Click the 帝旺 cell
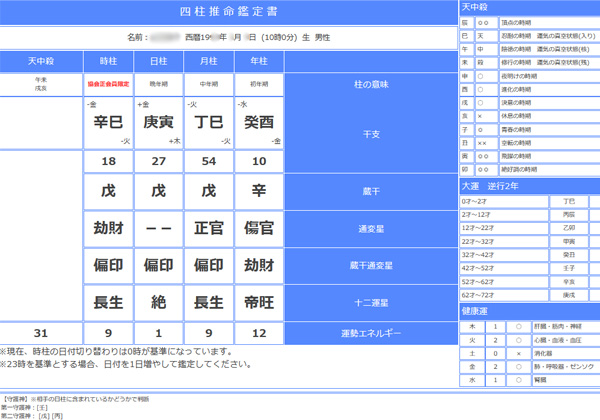The height and width of the screenshot is (420, 600). 259,303
